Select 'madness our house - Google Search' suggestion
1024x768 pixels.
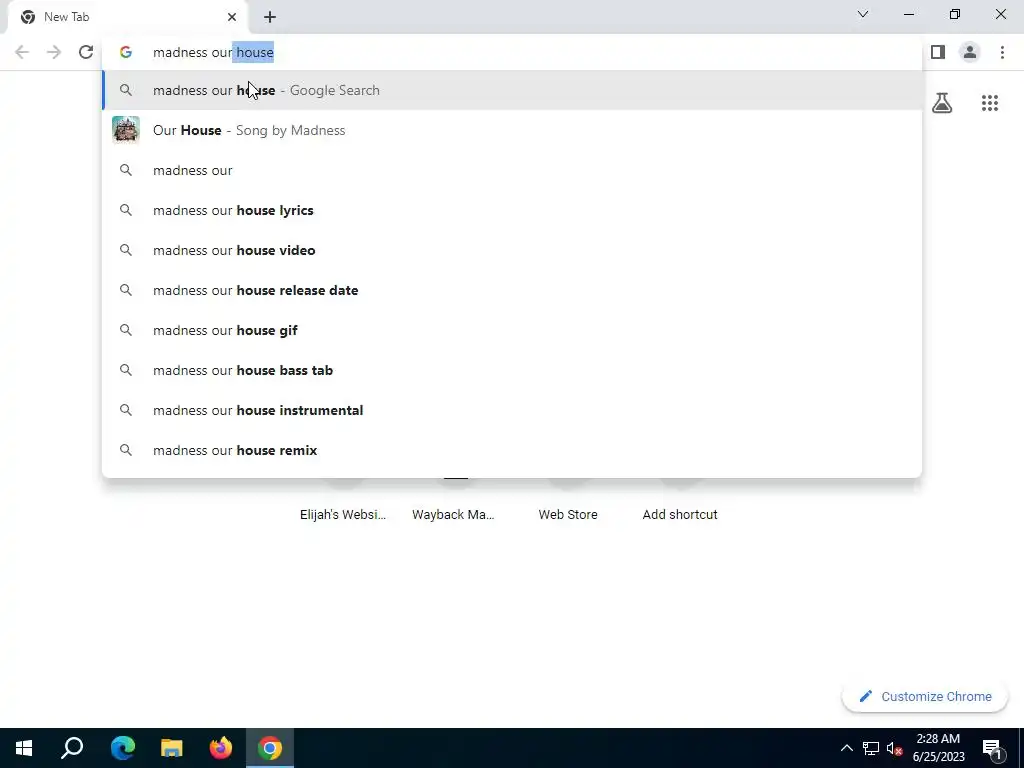point(512,90)
